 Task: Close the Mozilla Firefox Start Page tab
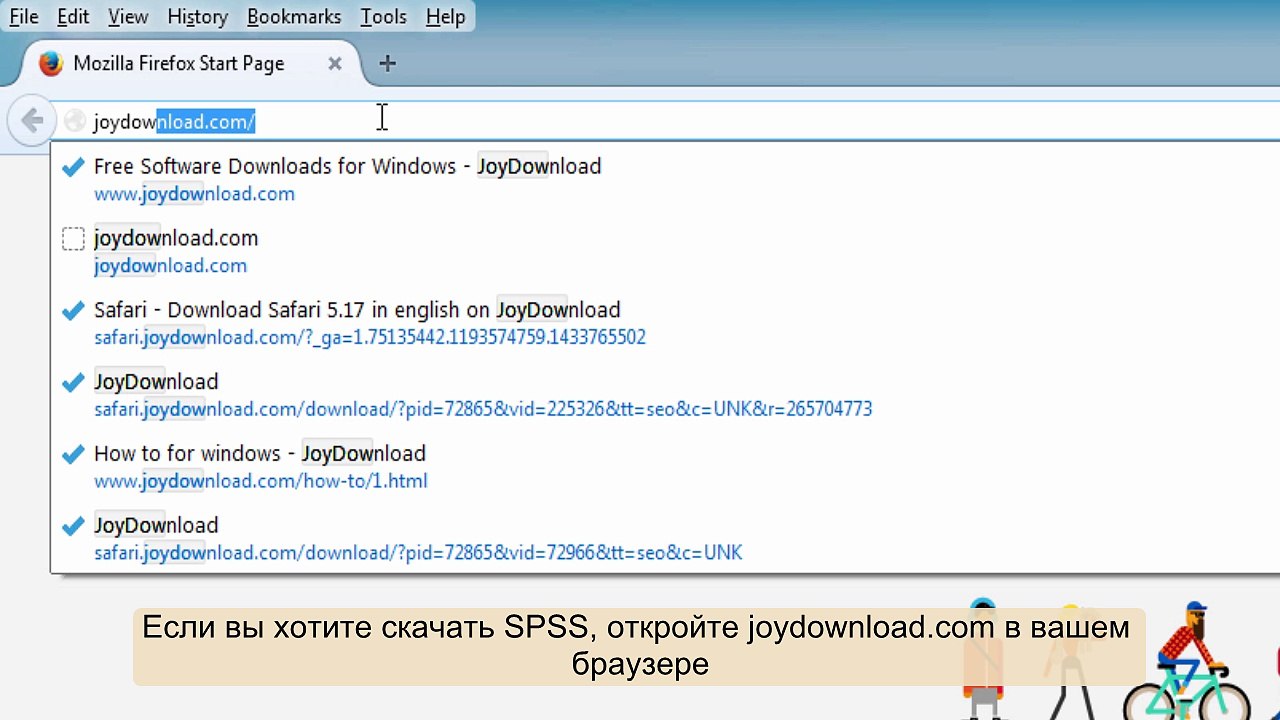tap(335, 64)
